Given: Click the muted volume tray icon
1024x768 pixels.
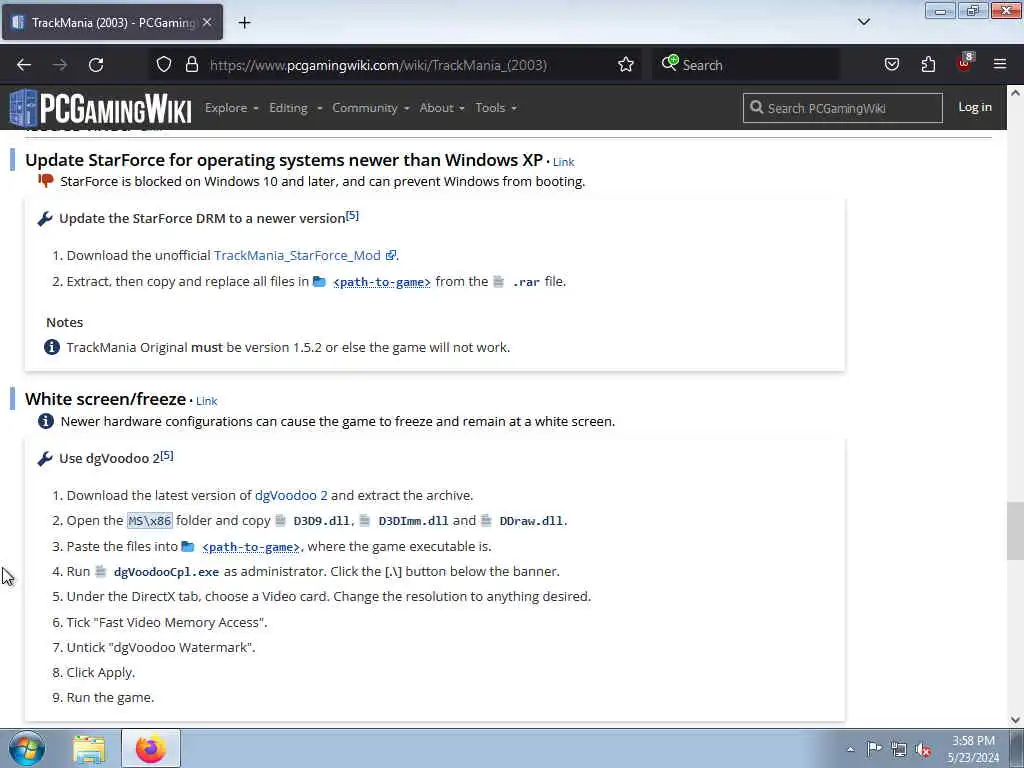Looking at the screenshot, I should click(x=923, y=749).
